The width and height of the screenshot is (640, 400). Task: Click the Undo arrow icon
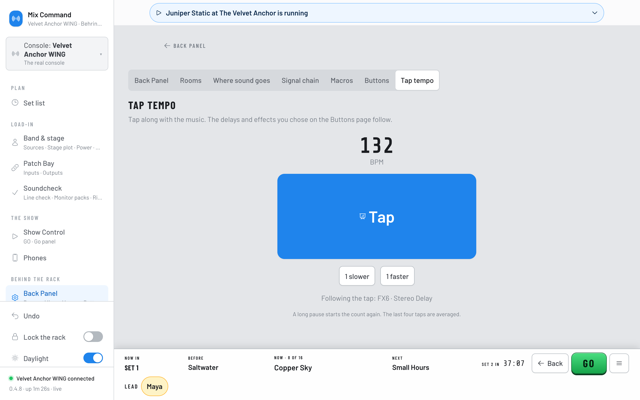pyautogui.click(x=15, y=316)
